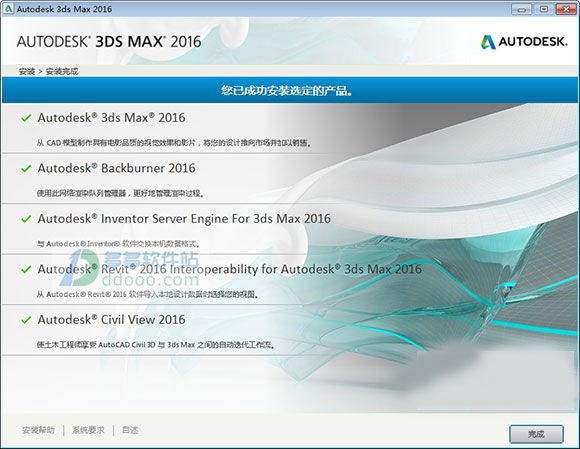Viewport: 580px width, 449px height.
Task: Click green checkmark beside Inventor Server Engine
Action: [x=26, y=219]
